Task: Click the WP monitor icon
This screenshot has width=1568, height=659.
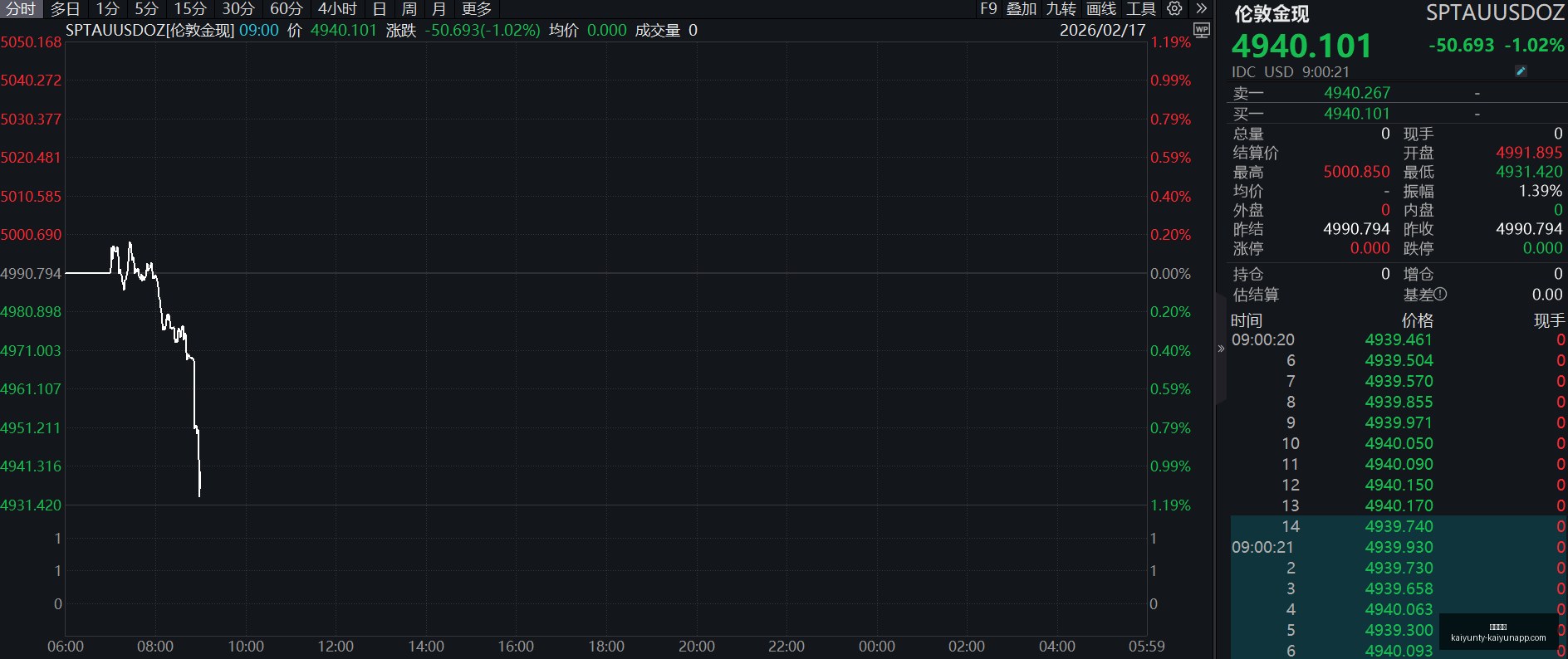Action: point(1201,30)
